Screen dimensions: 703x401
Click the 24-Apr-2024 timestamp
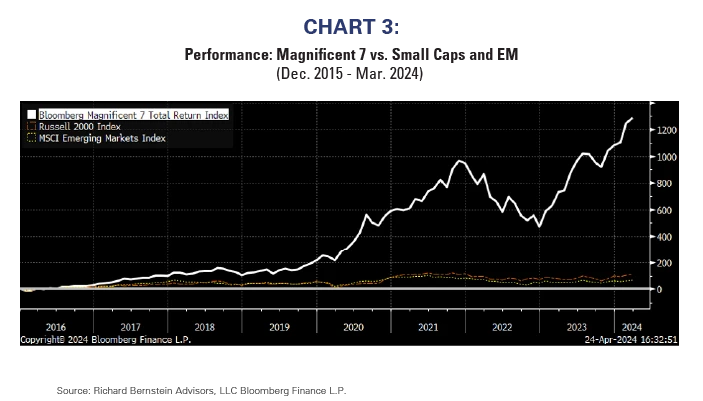[x=616, y=339]
